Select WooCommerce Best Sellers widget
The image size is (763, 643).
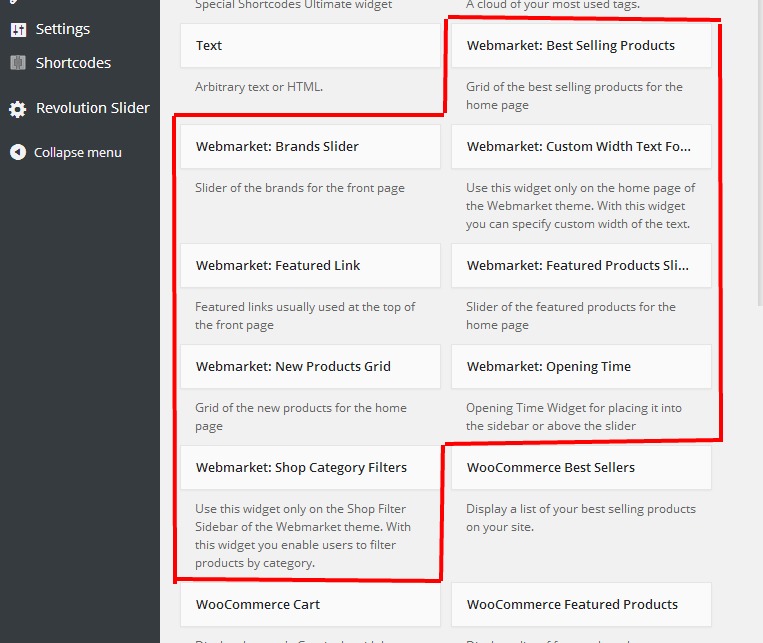tap(581, 467)
